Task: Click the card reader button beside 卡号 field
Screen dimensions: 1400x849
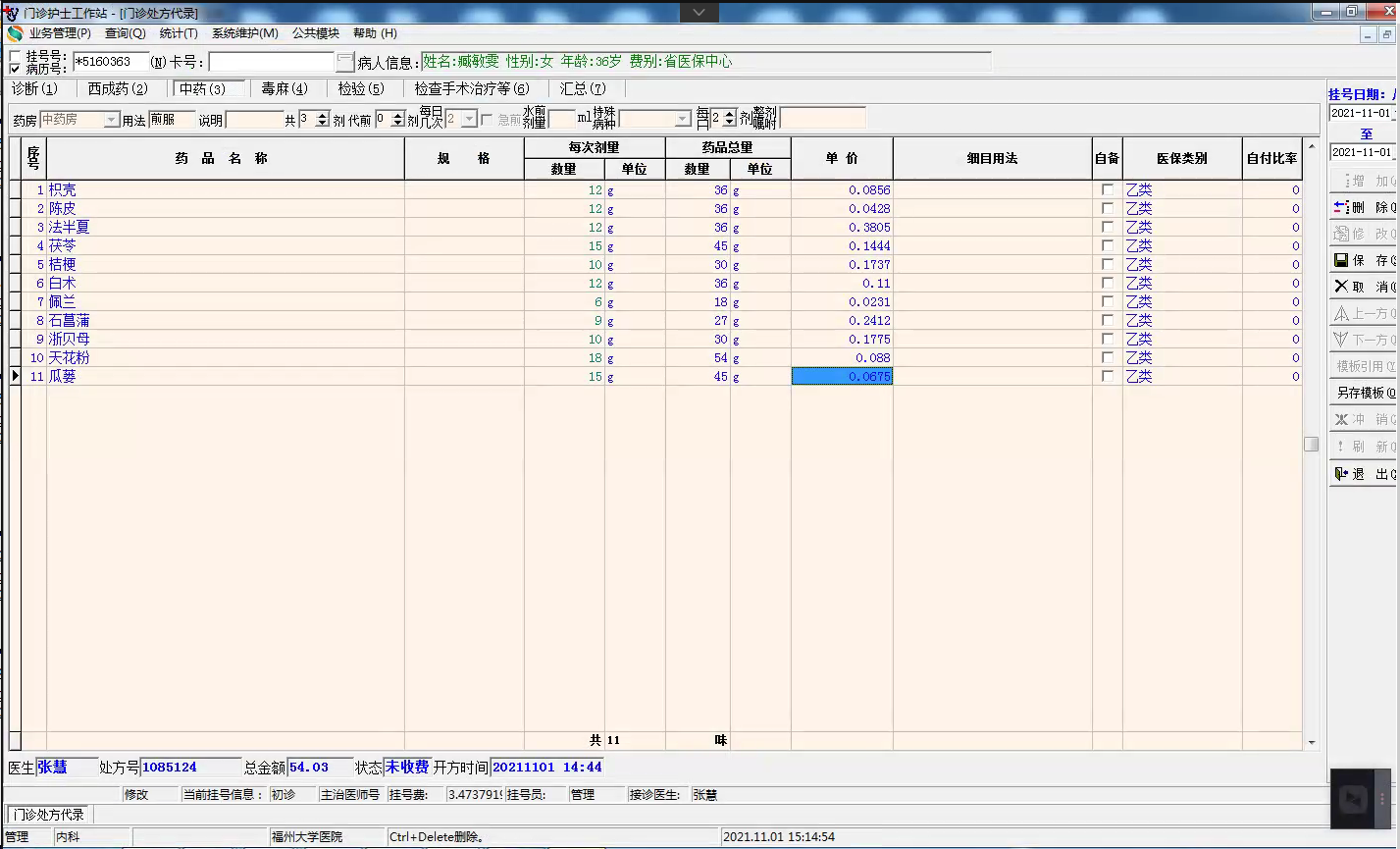Action: [x=344, y=62]
